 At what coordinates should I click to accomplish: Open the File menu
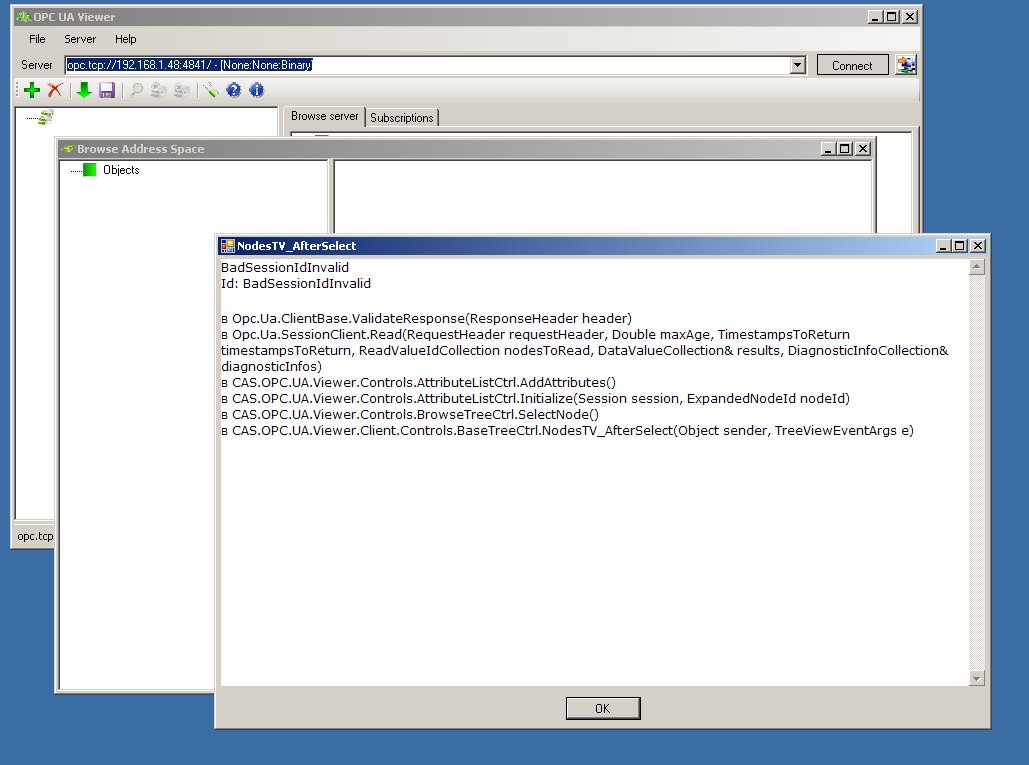(x=37, y=39)
